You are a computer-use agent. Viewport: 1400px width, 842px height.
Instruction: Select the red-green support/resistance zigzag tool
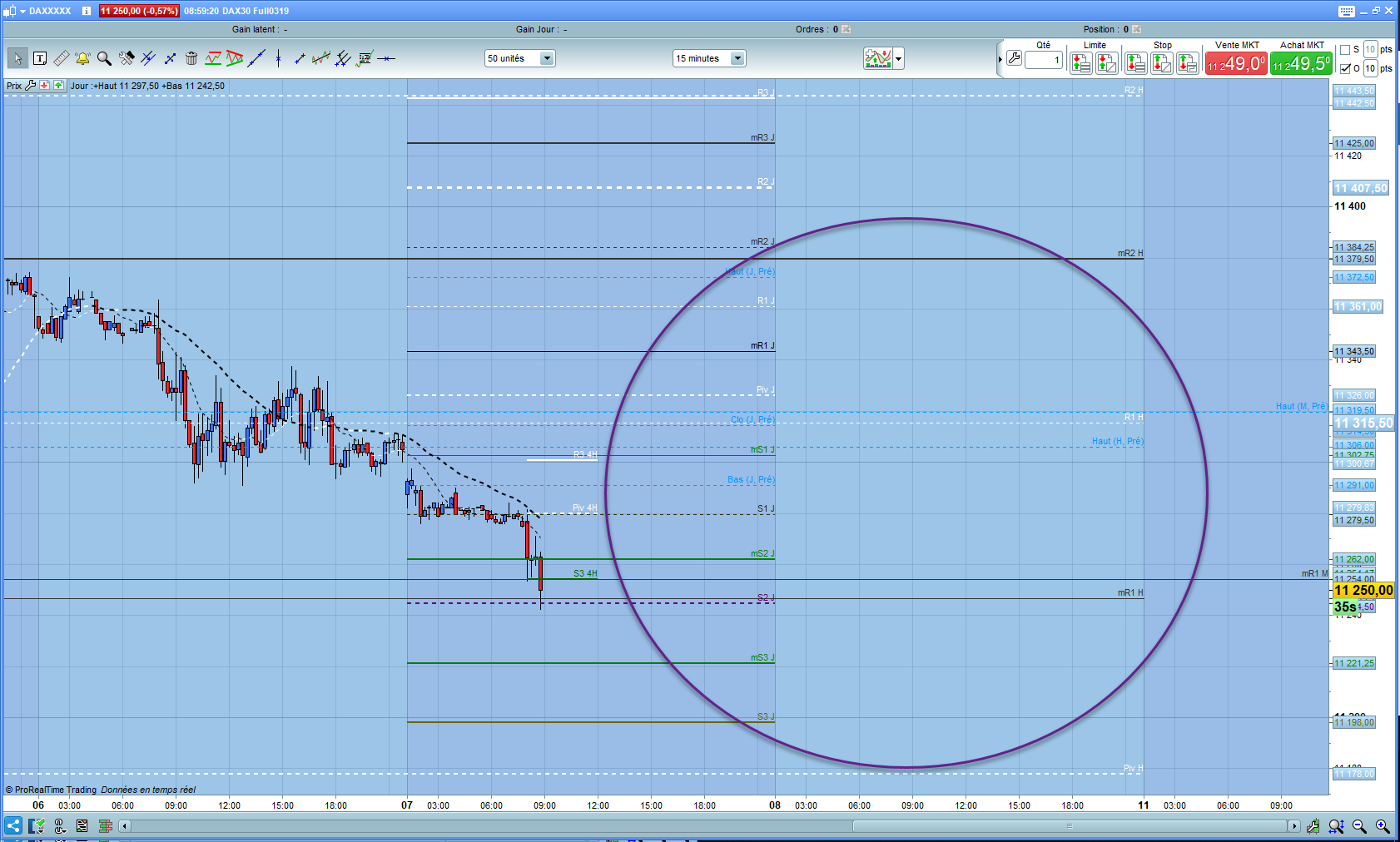point(213,58)
